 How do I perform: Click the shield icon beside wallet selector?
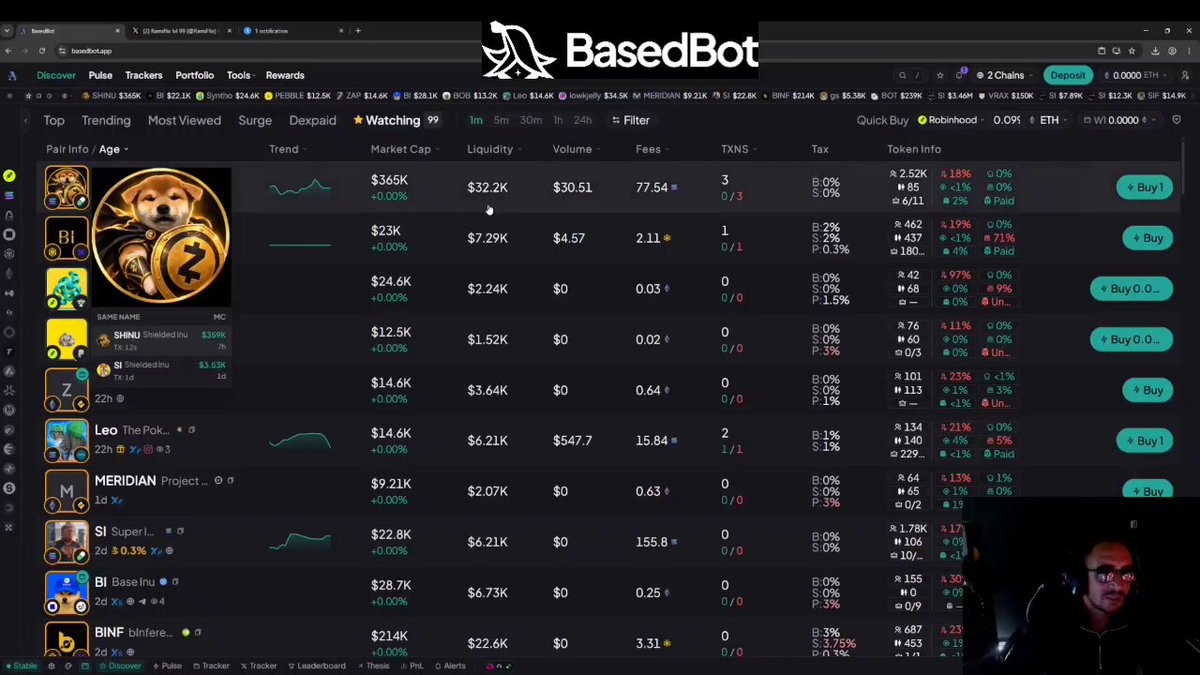(x=1177, y=120)
